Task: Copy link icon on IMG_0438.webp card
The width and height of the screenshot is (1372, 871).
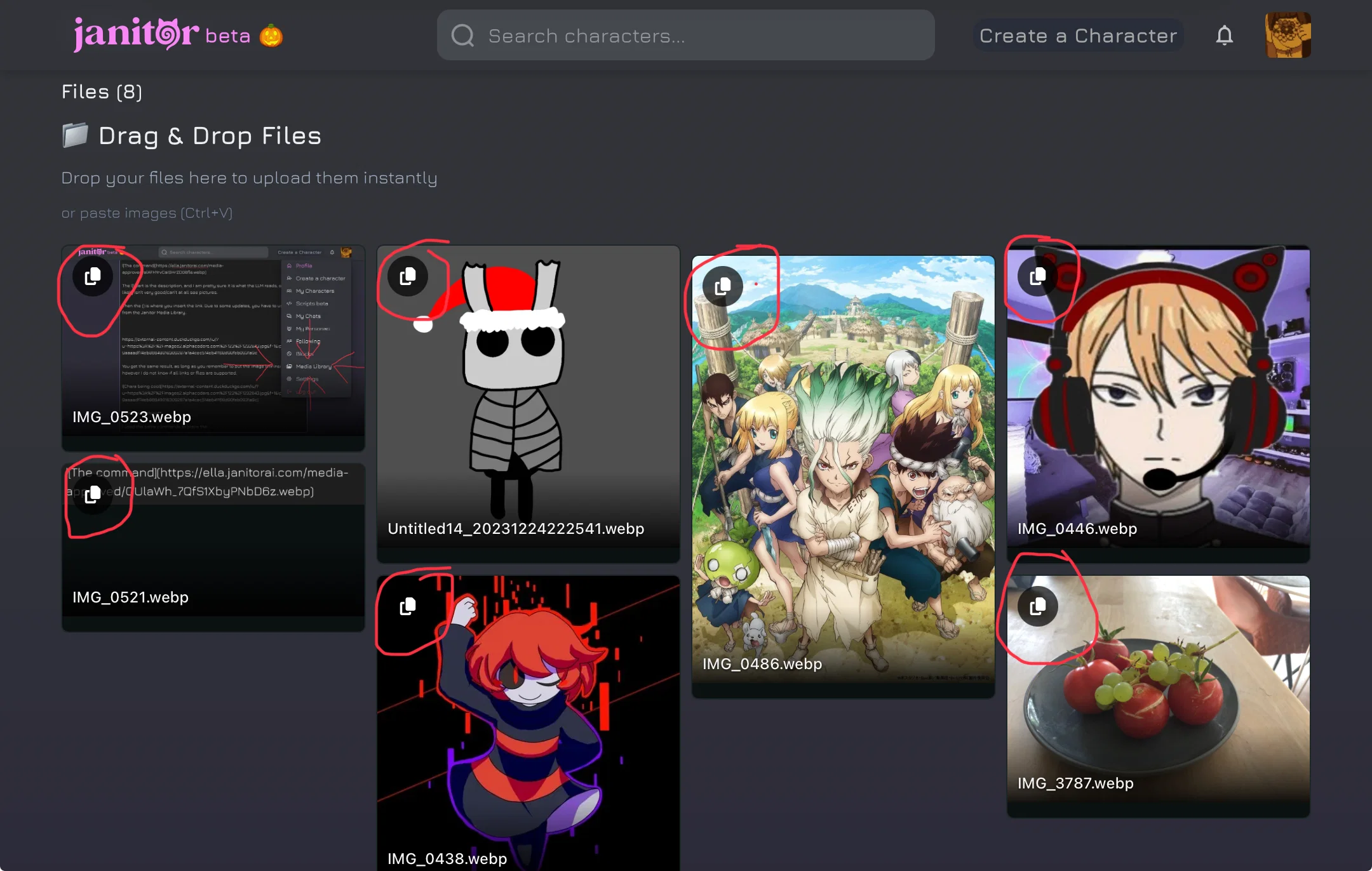Action: point(408,606)
